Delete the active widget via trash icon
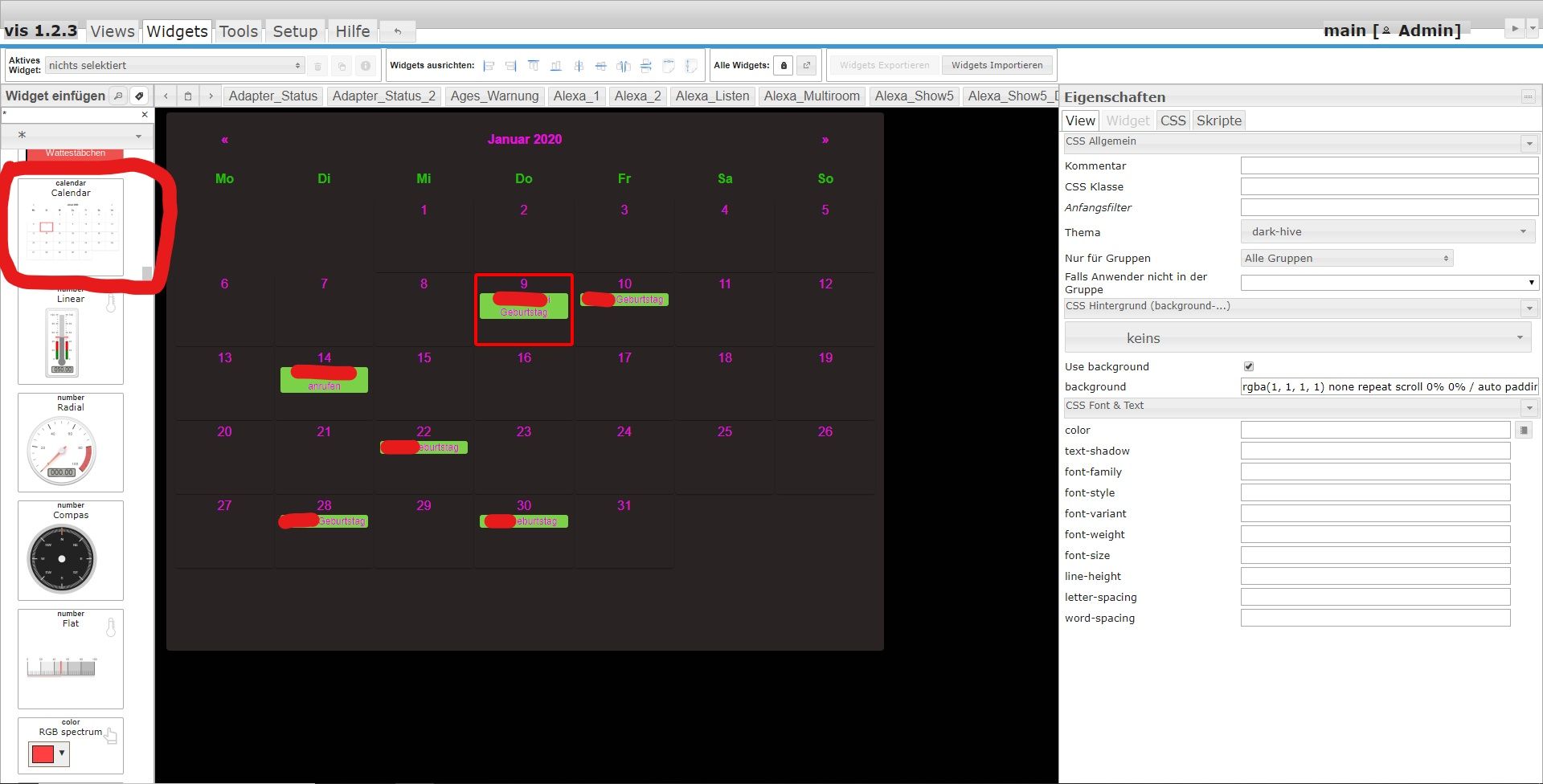Viewport: 1543px width, 784px height. pyautogui.click(x=318, y=66)
